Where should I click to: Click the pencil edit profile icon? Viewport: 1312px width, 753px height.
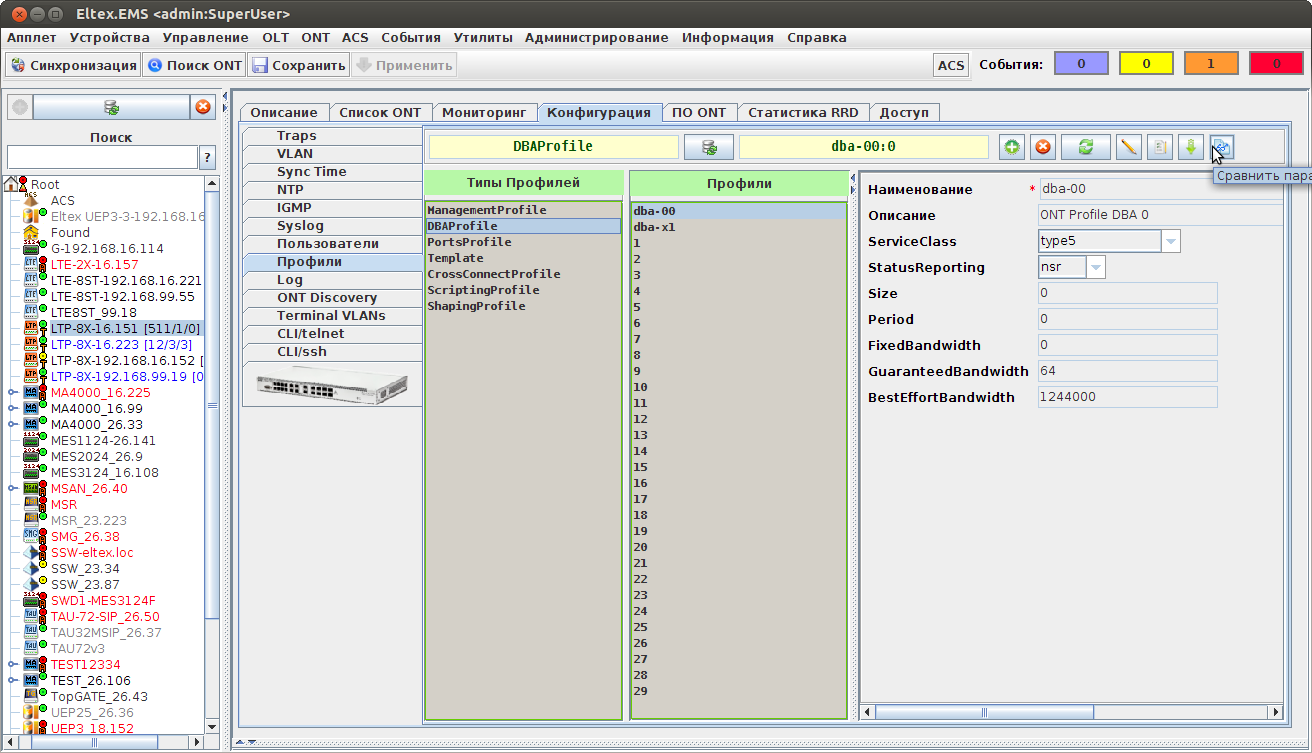tap(1128, 147)
